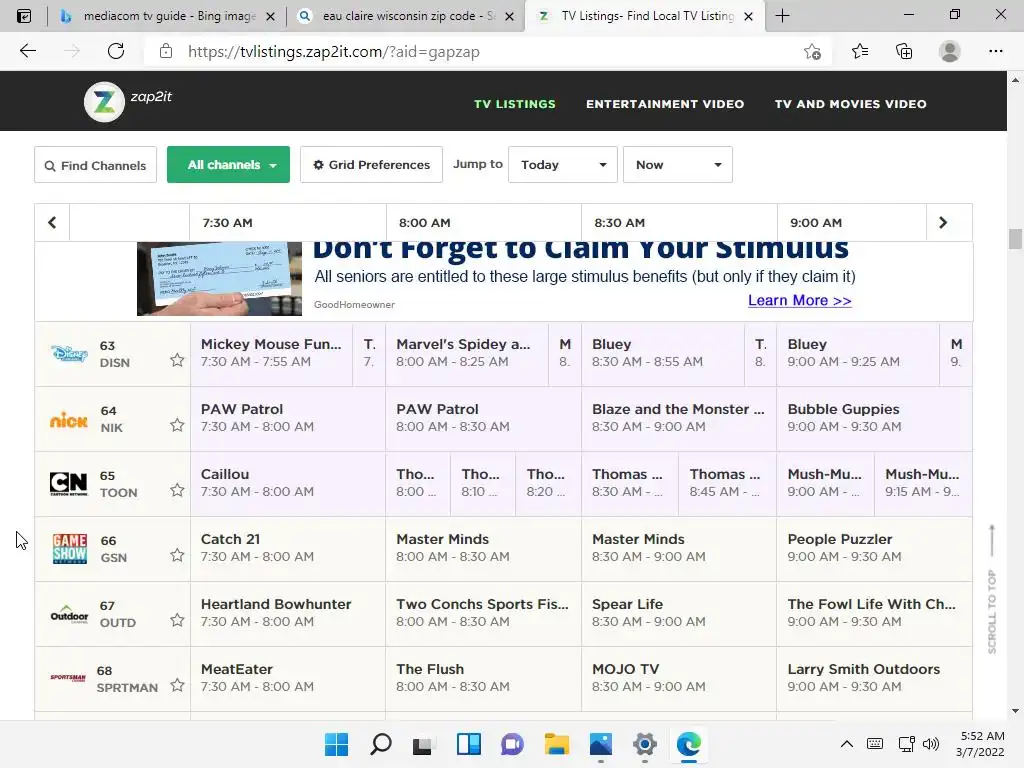Switch to eau claire zip code tab
Image resolution: width=1024 pixels, height=768 pixels.
coord(405,16)
